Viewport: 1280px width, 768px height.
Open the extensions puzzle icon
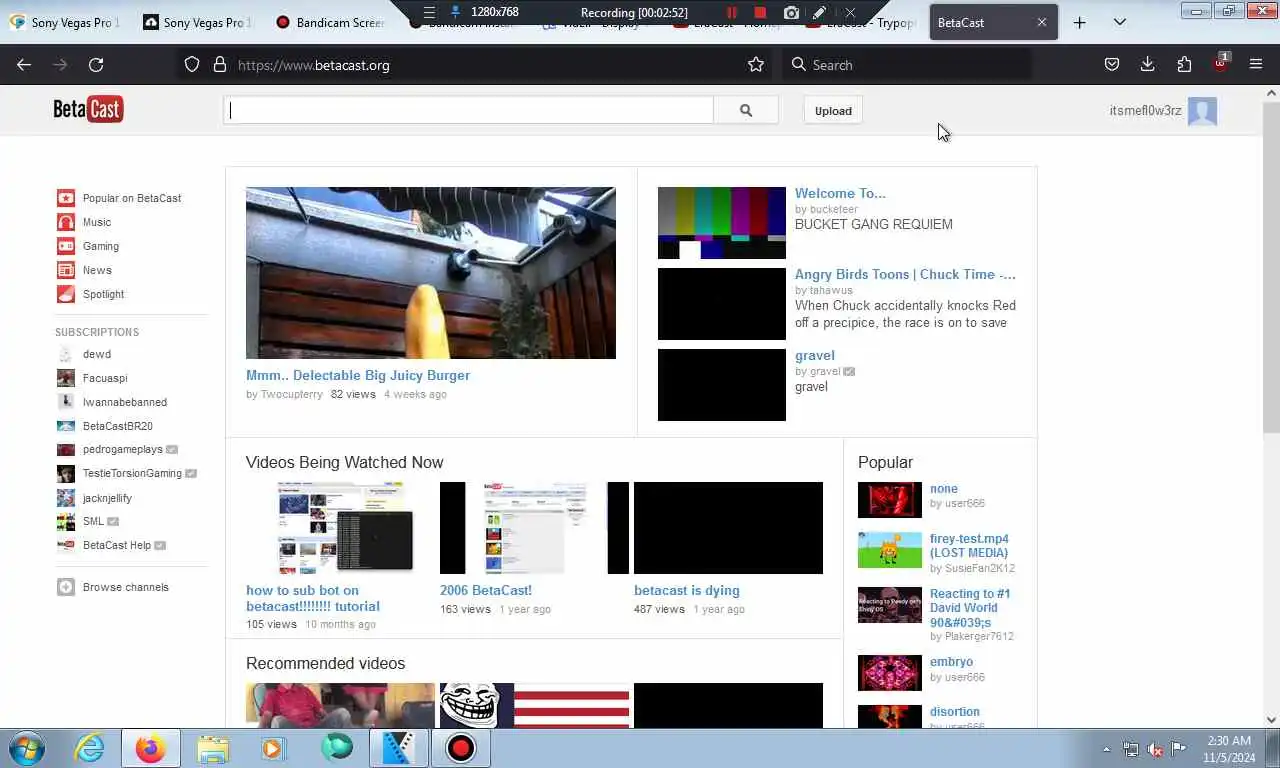point(1184,64)
